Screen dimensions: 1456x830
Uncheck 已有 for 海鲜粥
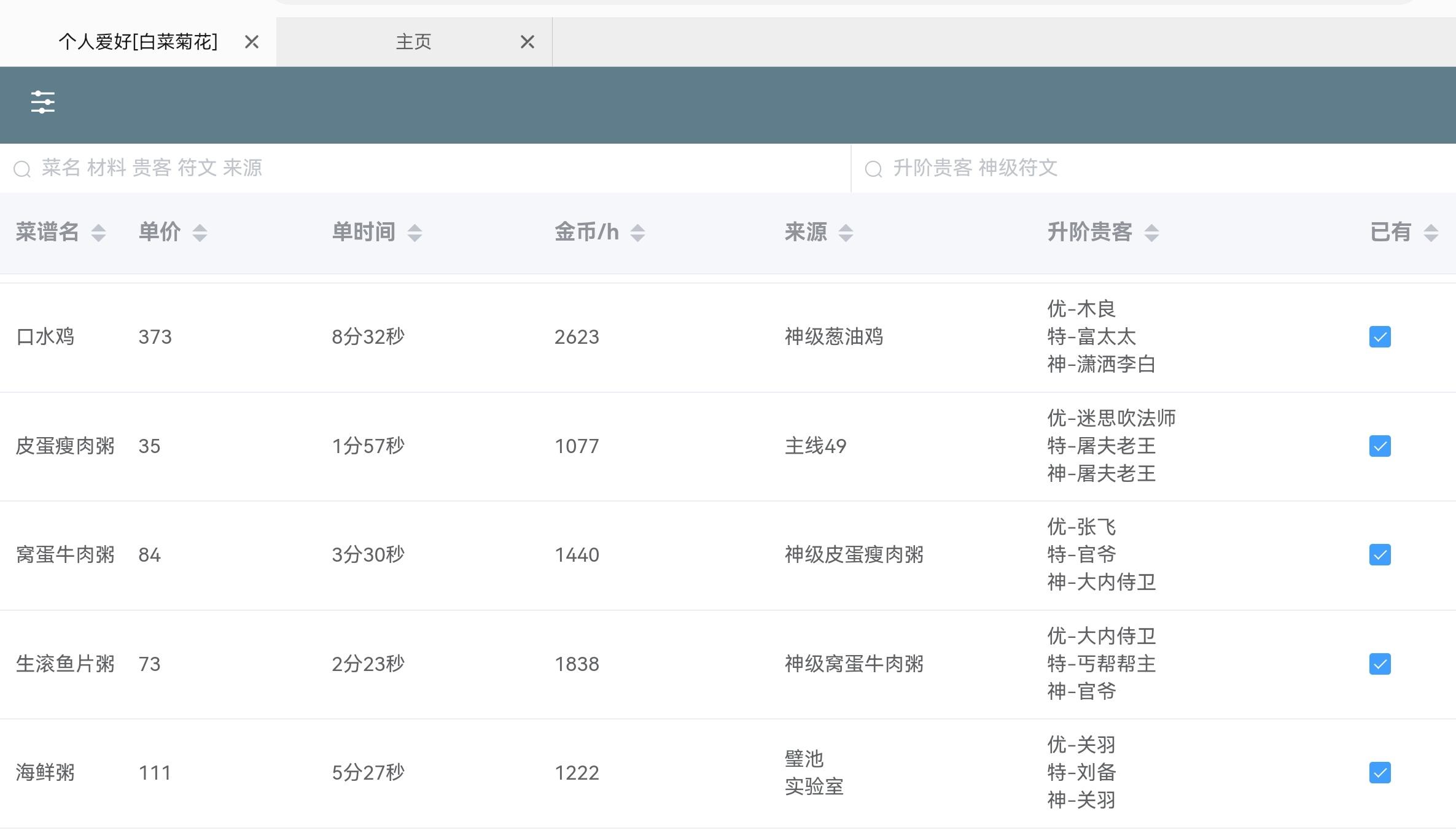click(1380, 773)
